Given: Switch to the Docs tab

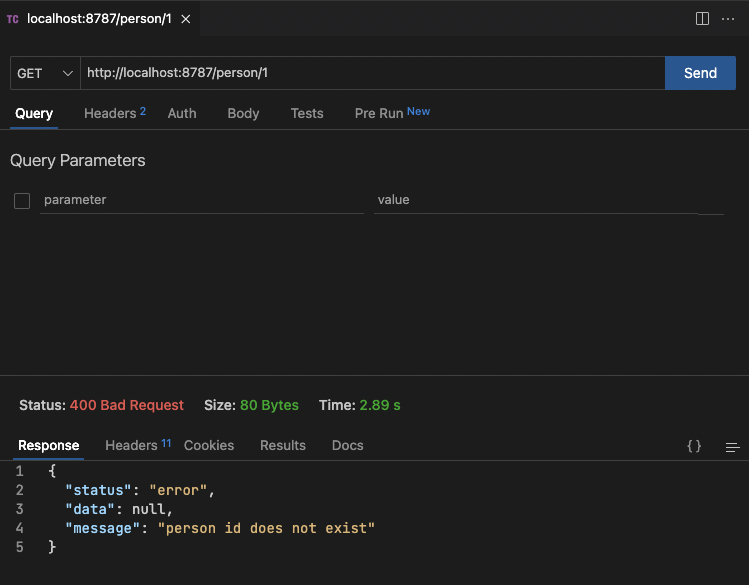Looking at the screenshot, I should [348, 445].
